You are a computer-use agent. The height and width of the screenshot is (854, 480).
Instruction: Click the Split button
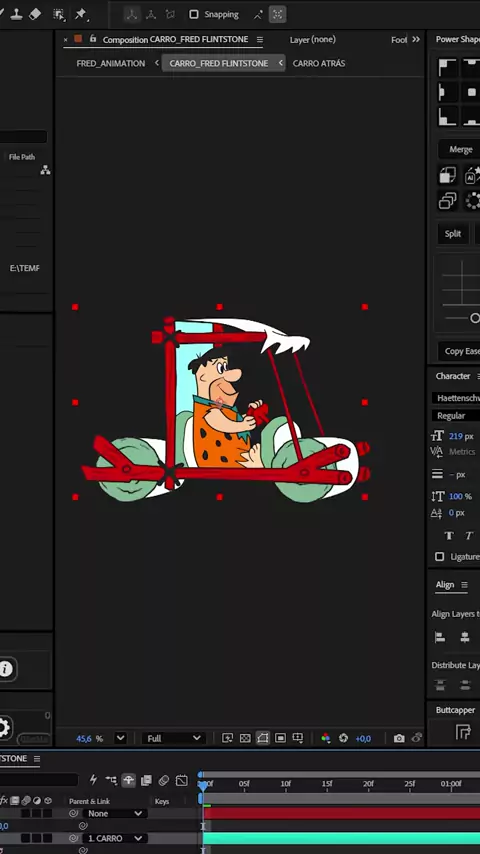tap(453, 234)
